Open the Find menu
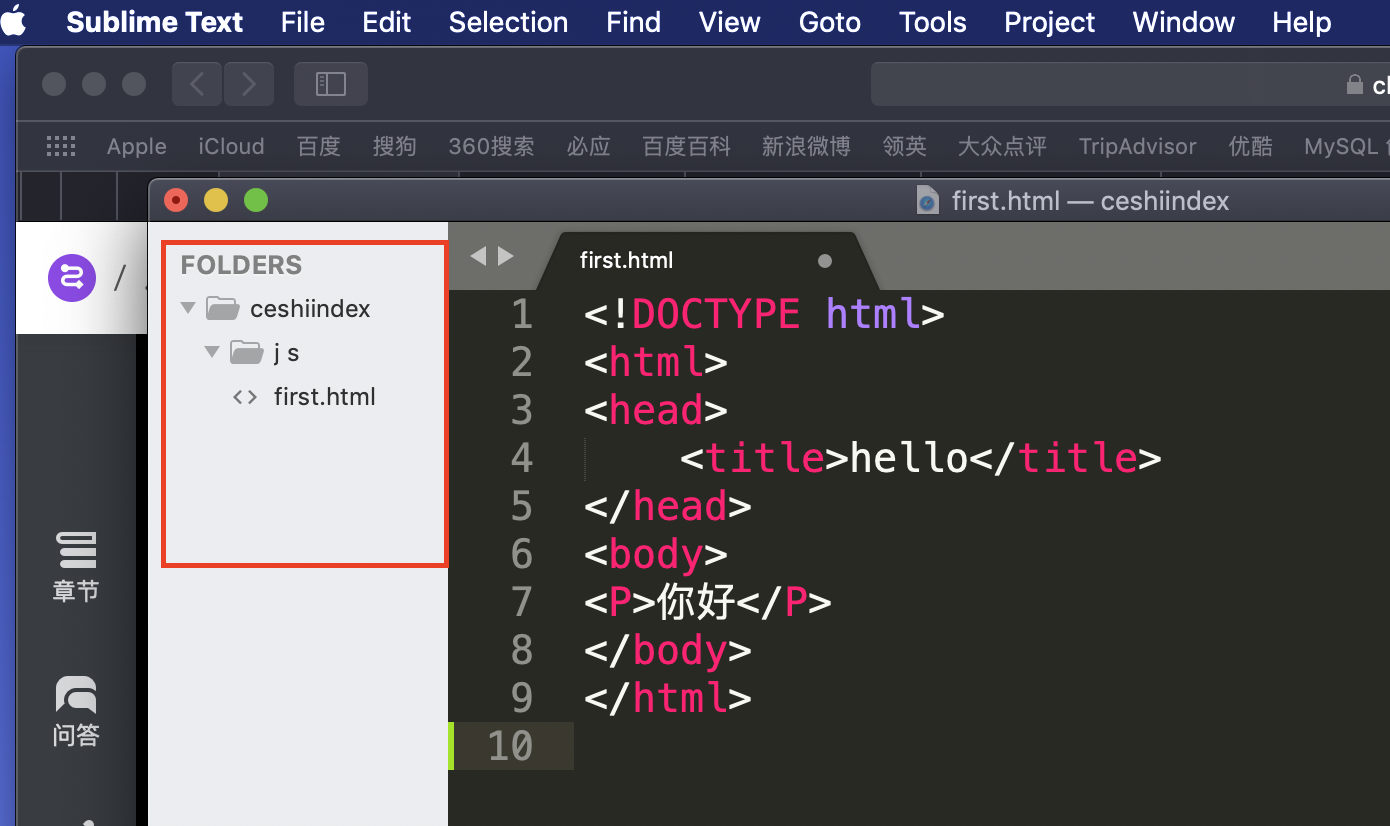 click(633, 22)
